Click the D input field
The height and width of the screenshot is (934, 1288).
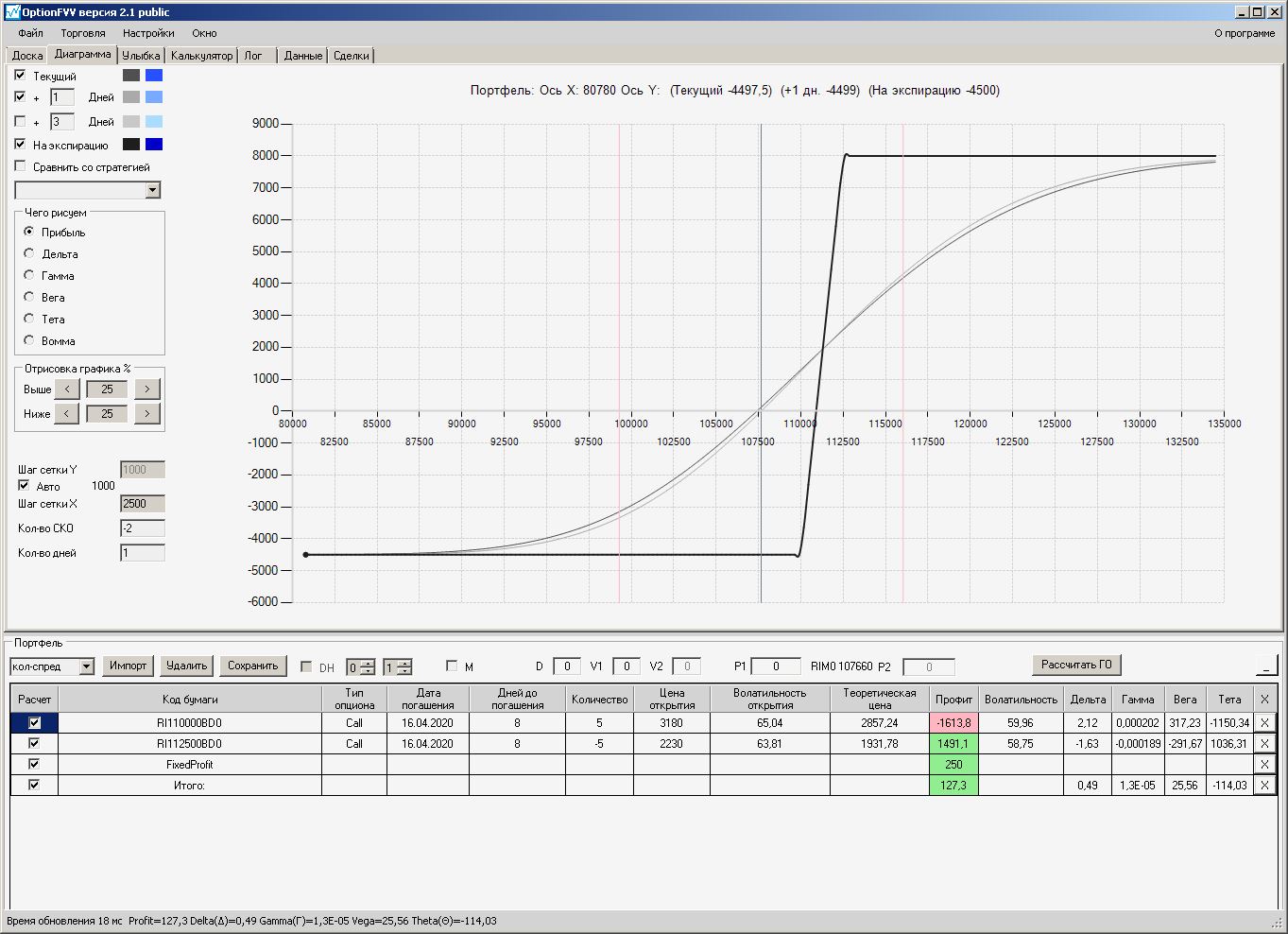point(567,666)
